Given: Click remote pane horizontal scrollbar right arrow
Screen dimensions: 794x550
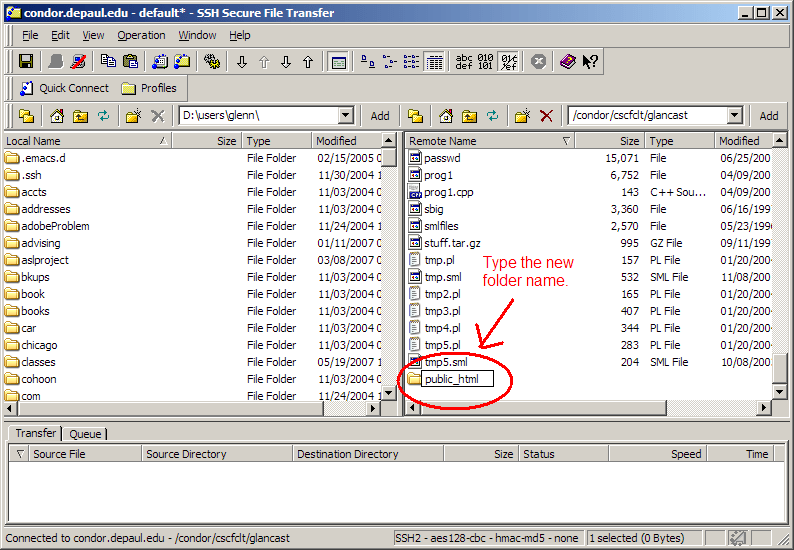Looking at the screenshot, I should 764,407.
